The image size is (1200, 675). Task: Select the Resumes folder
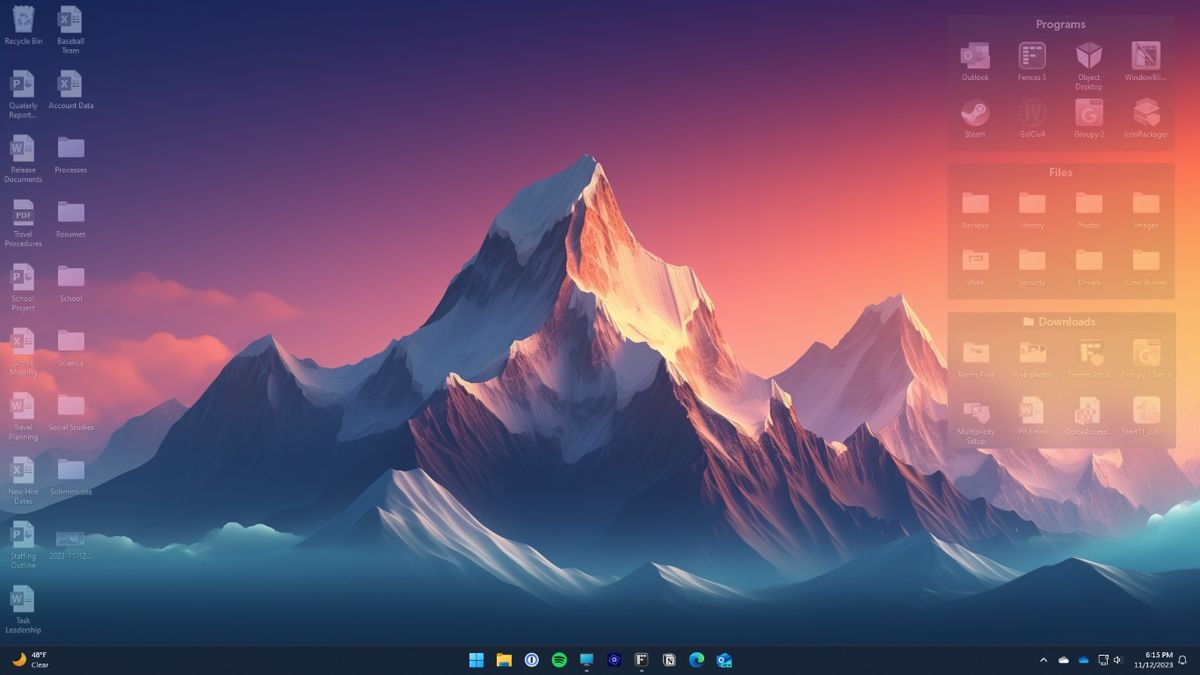pos(70,218)
